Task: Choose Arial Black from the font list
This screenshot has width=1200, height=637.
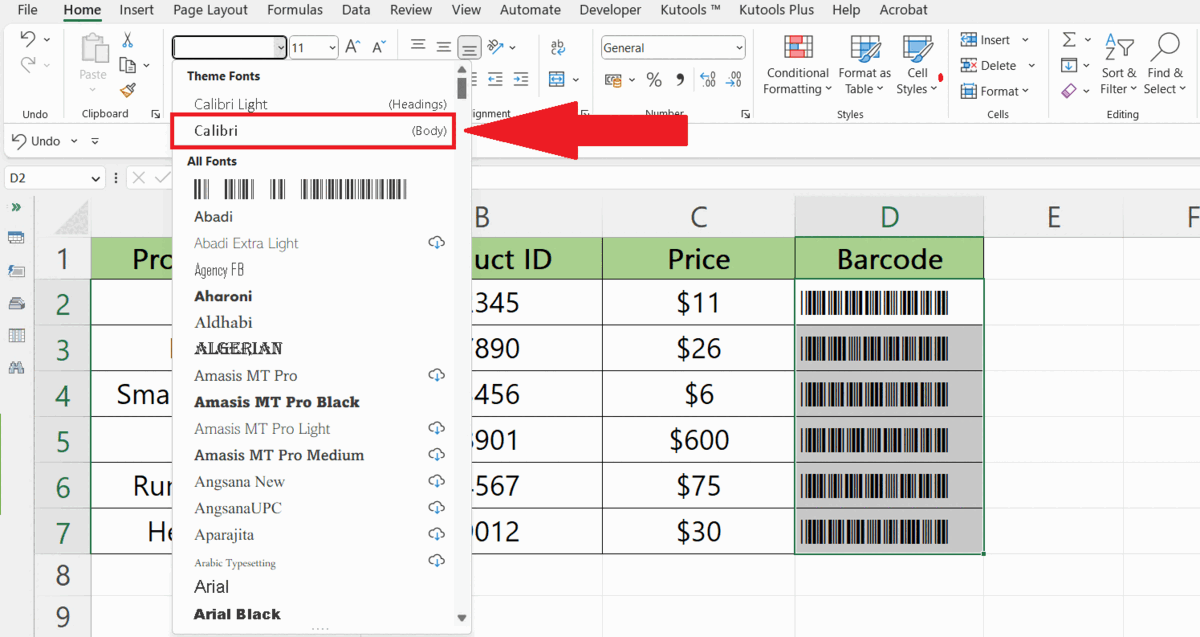Action: (239, 614)
